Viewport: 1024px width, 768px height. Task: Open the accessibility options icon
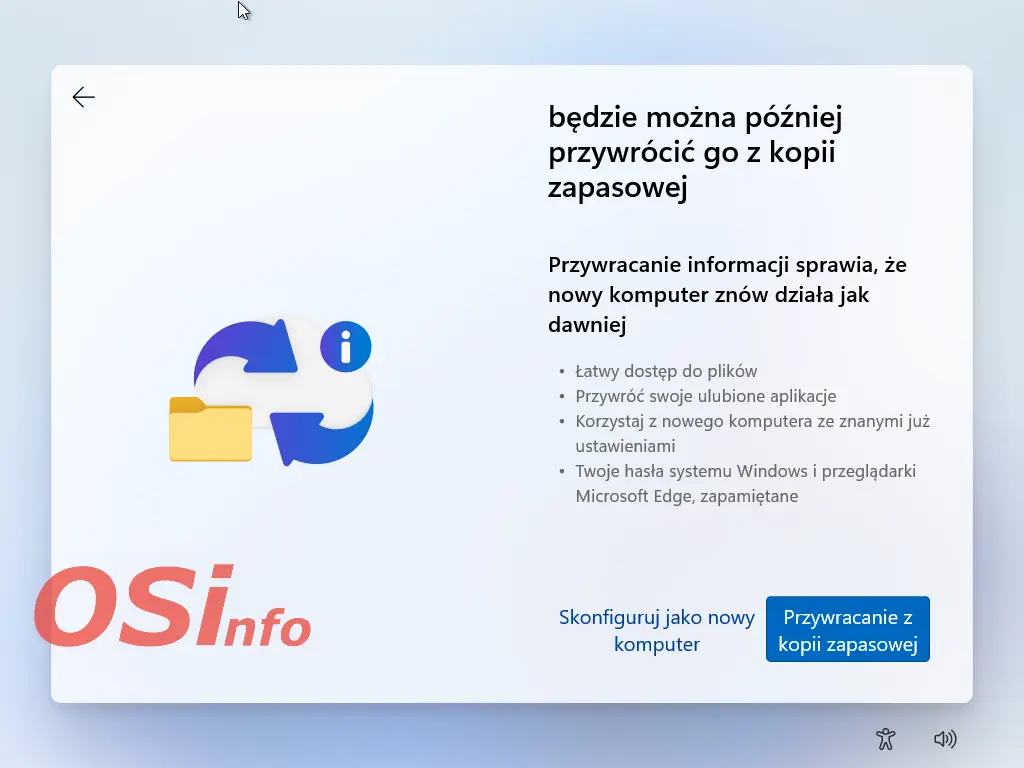885,739
